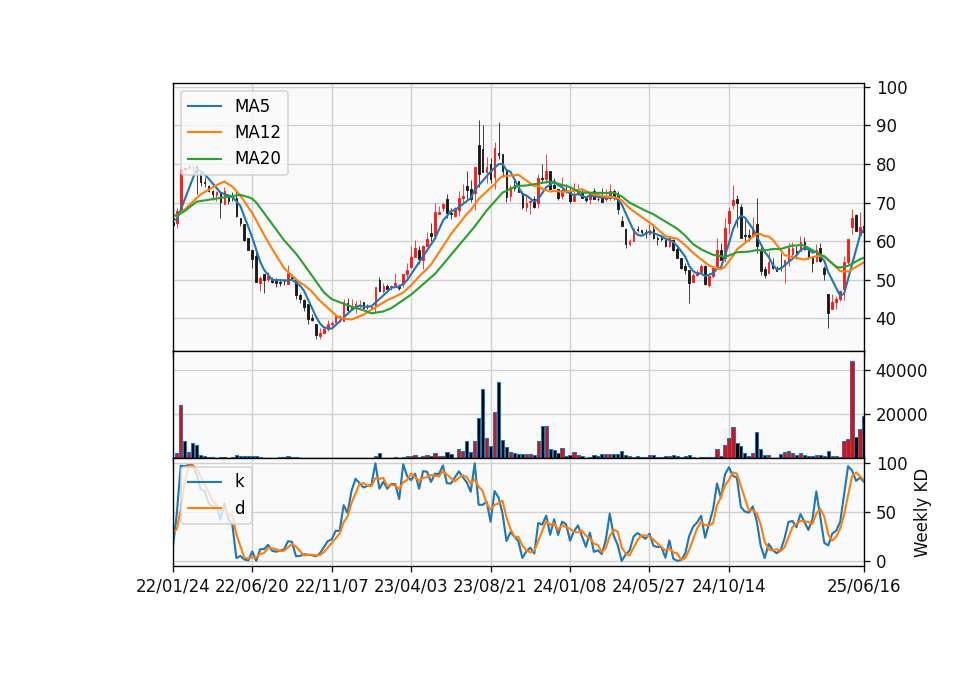The image size is (960, 690).
Task: Click the green MA20 legend line sample
Action: click(204, 159)
